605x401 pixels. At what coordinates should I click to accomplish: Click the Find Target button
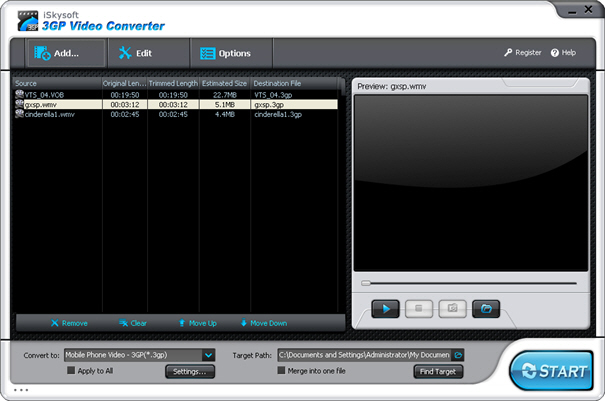[438, 372]
